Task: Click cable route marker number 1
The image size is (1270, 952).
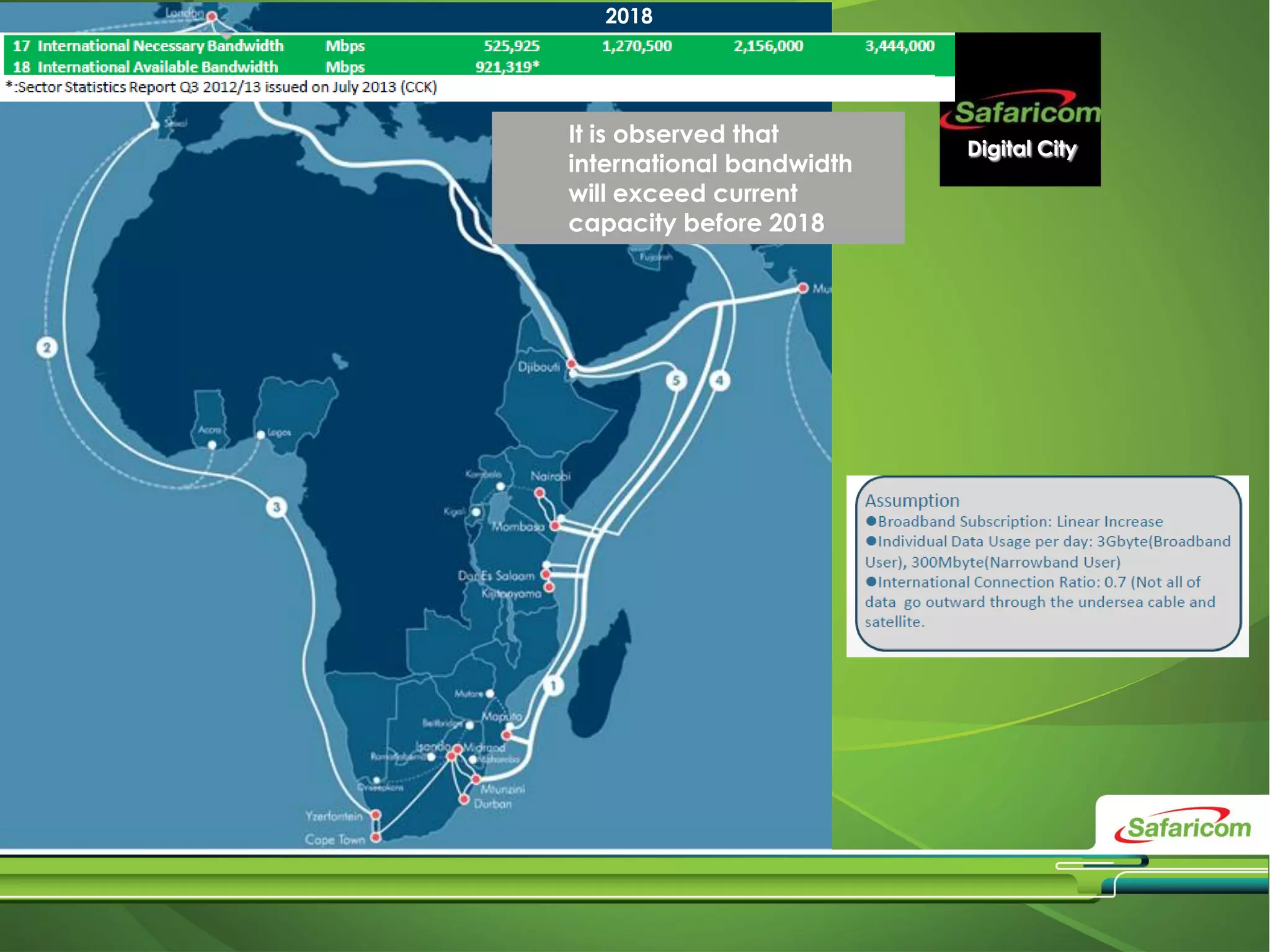Action: (553, 685)
